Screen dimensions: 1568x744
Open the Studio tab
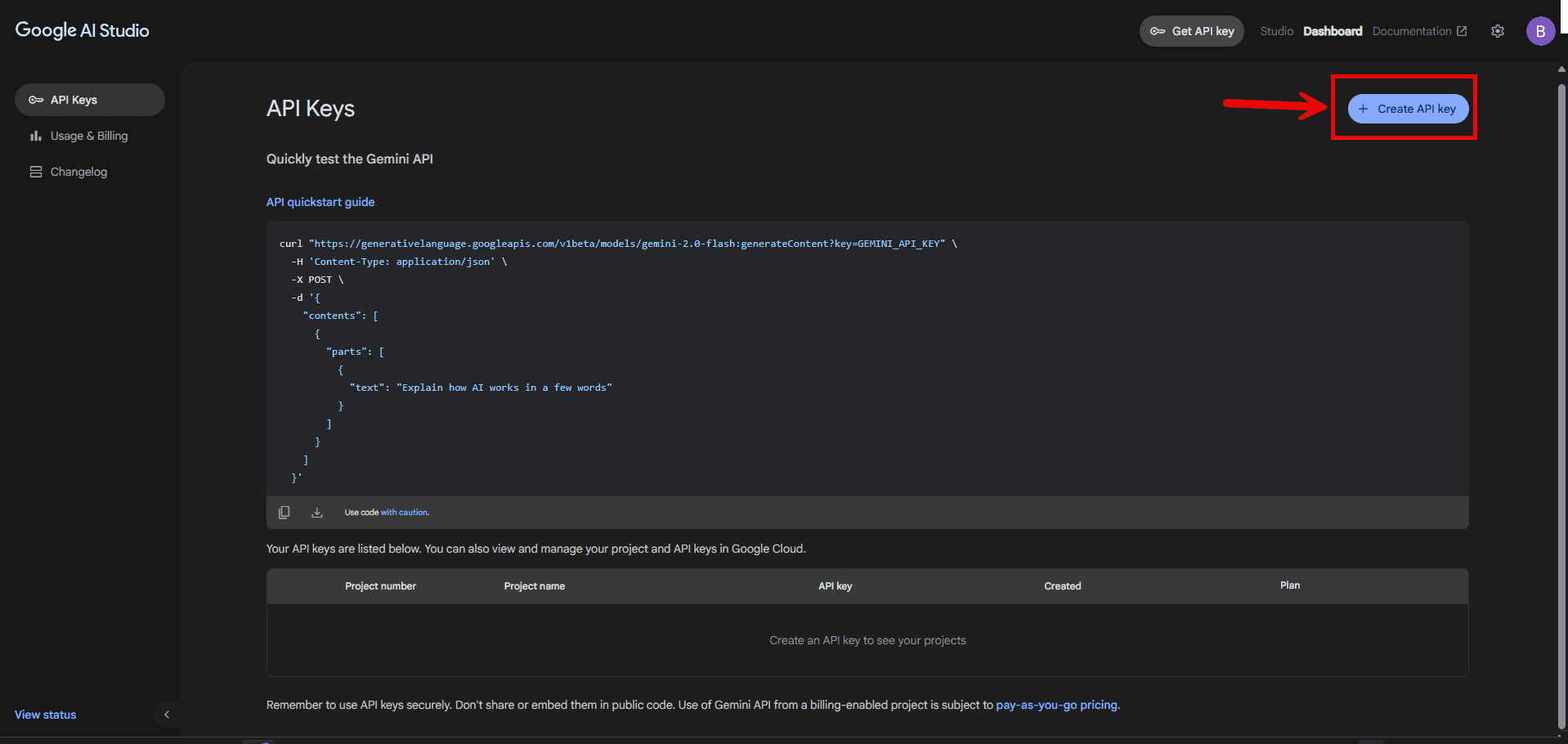pos(1276,31)
